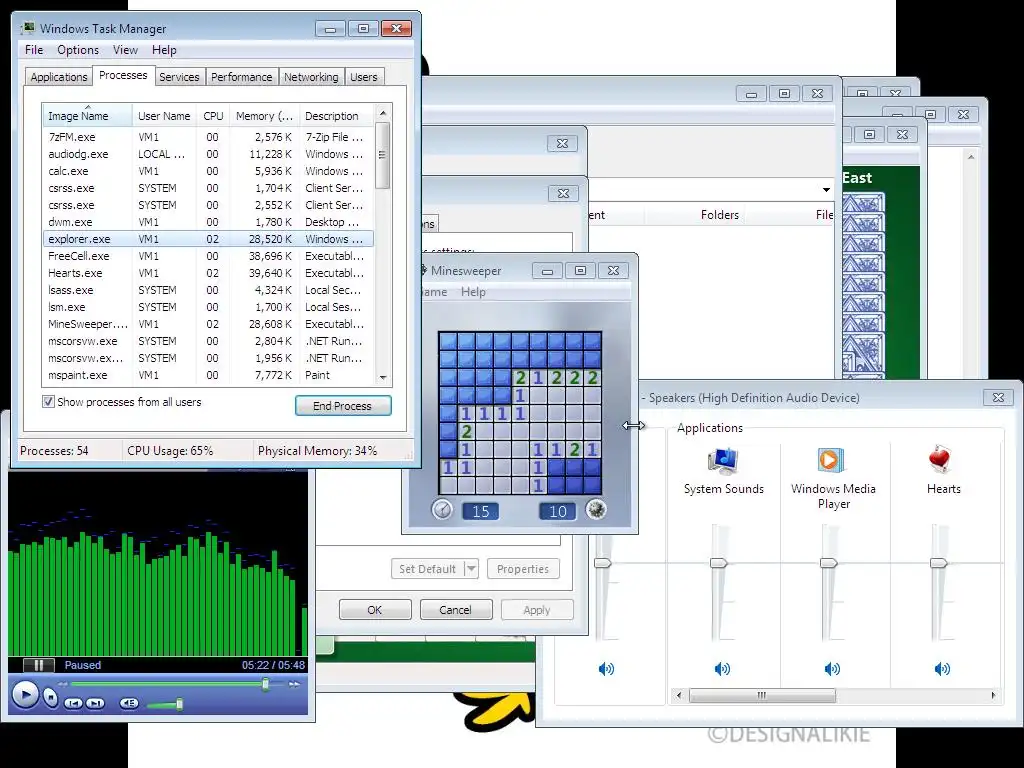Open the Minesweeper Help menu
The height and width of the screenshot is (768, 1024).
tap(473, 292)
